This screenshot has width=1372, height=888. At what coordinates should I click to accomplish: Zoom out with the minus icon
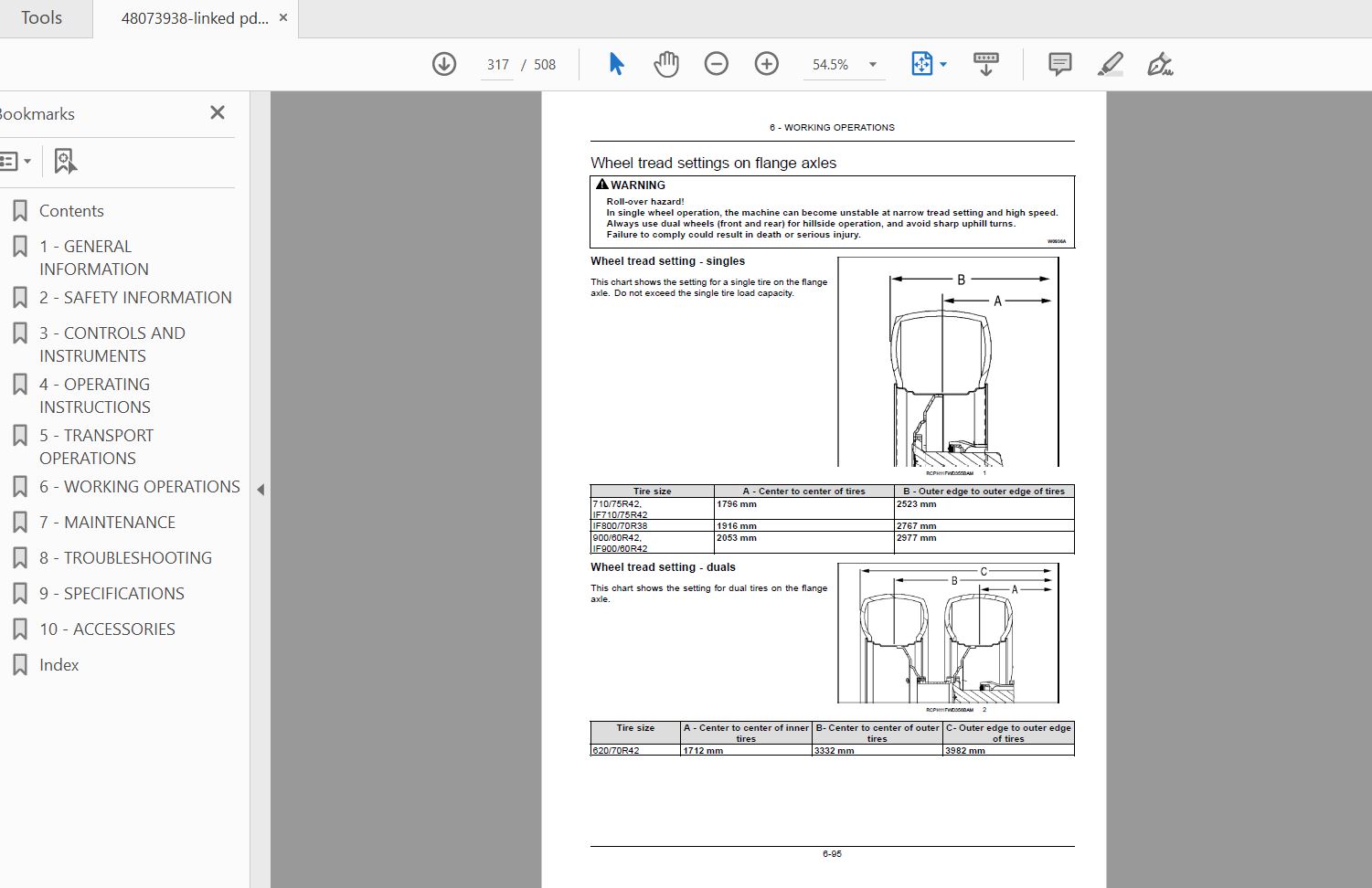(717, 64)
